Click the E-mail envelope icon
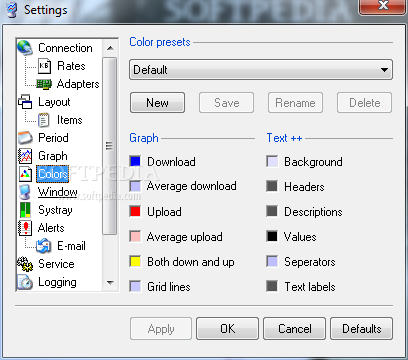The width and height of the screenshot is (408, 360). 44,246
